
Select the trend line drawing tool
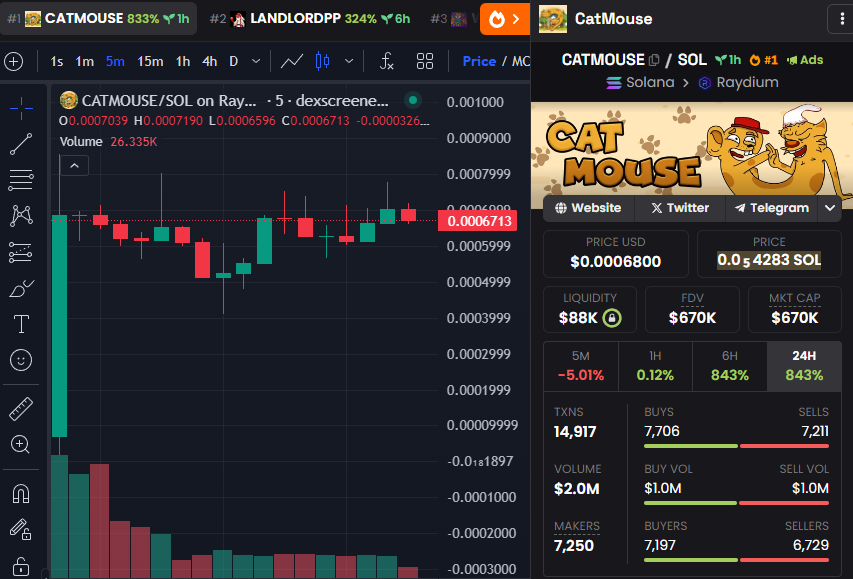(x=21, y=144)
